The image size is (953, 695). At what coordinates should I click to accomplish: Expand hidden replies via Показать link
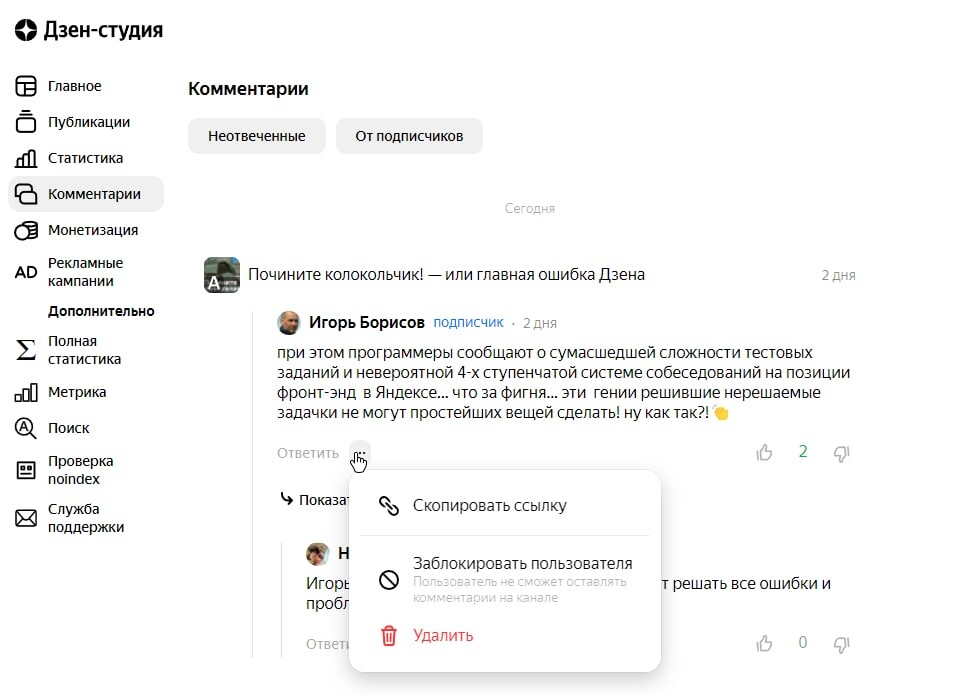click(x=318, y=499)
